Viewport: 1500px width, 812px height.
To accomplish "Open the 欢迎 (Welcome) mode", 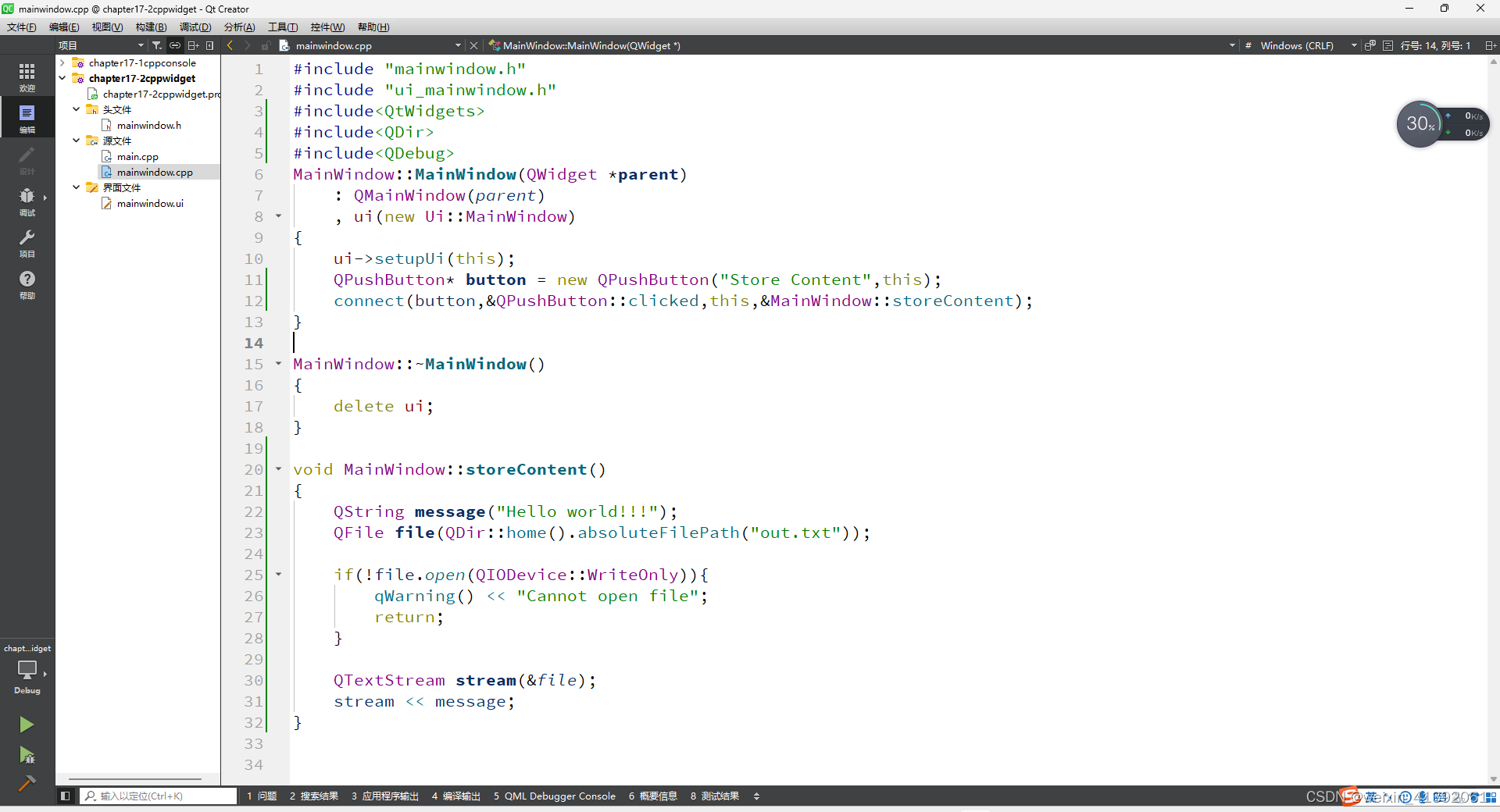I will [x=27, y=75].
